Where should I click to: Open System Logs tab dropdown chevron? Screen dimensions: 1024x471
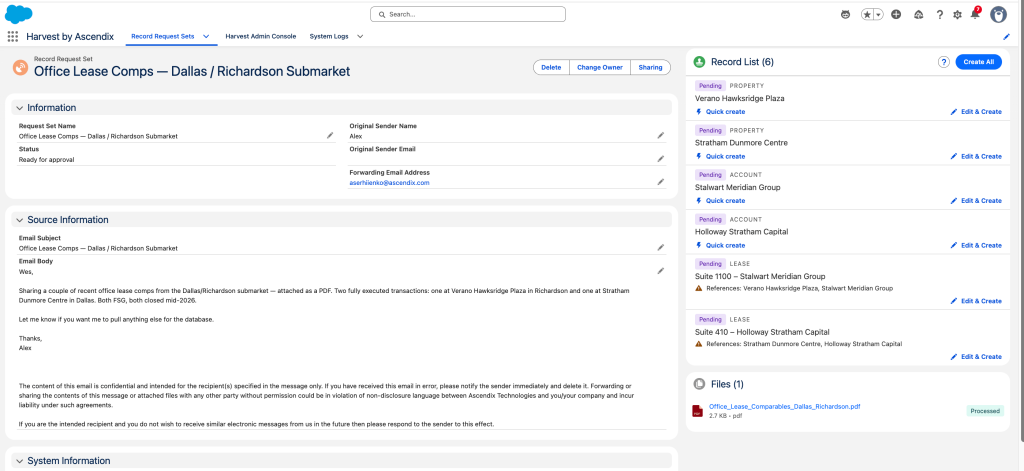360,37
